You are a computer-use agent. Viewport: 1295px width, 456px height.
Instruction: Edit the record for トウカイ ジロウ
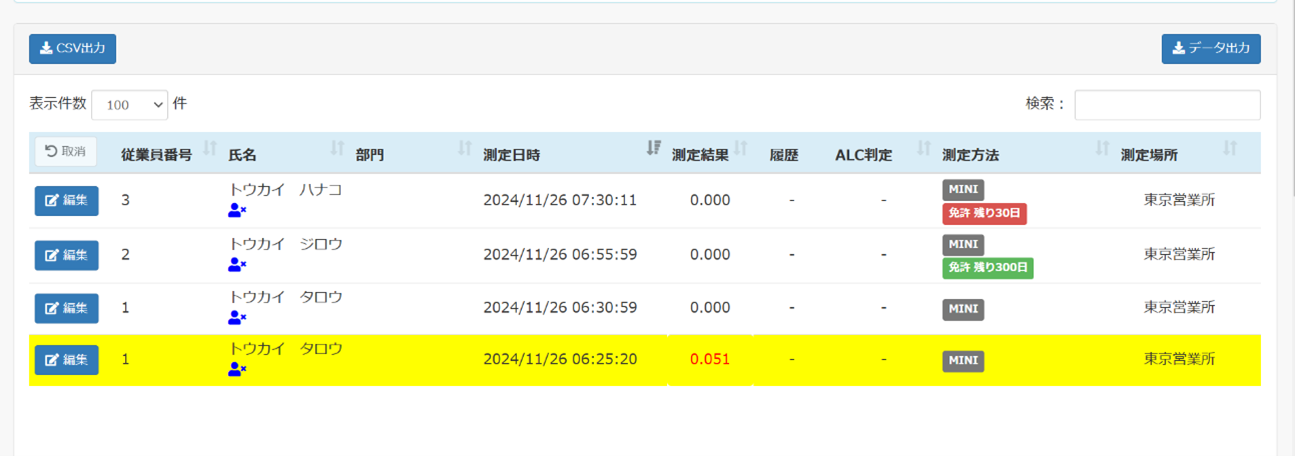tap(66, 255)
